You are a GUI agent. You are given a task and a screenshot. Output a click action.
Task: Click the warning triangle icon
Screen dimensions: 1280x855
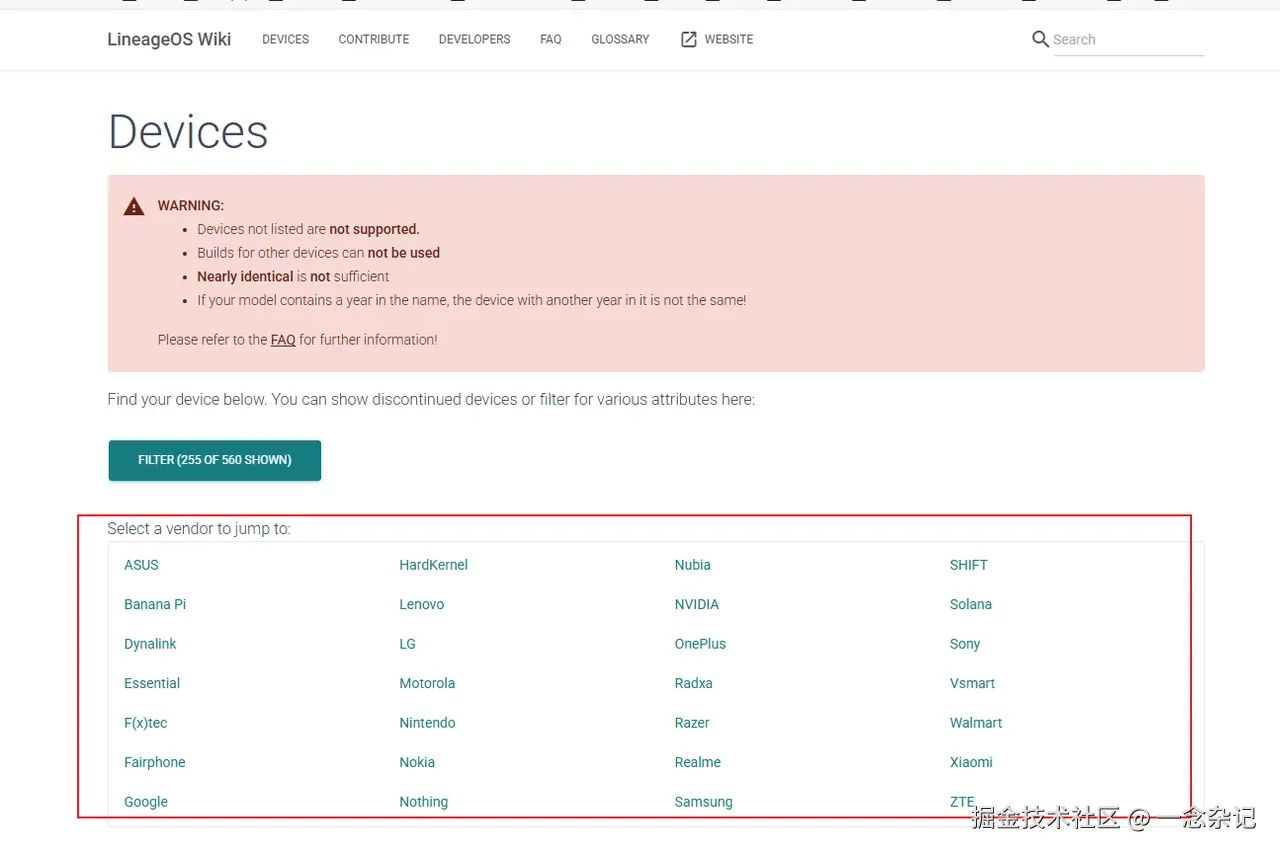[x=134, y=206]
